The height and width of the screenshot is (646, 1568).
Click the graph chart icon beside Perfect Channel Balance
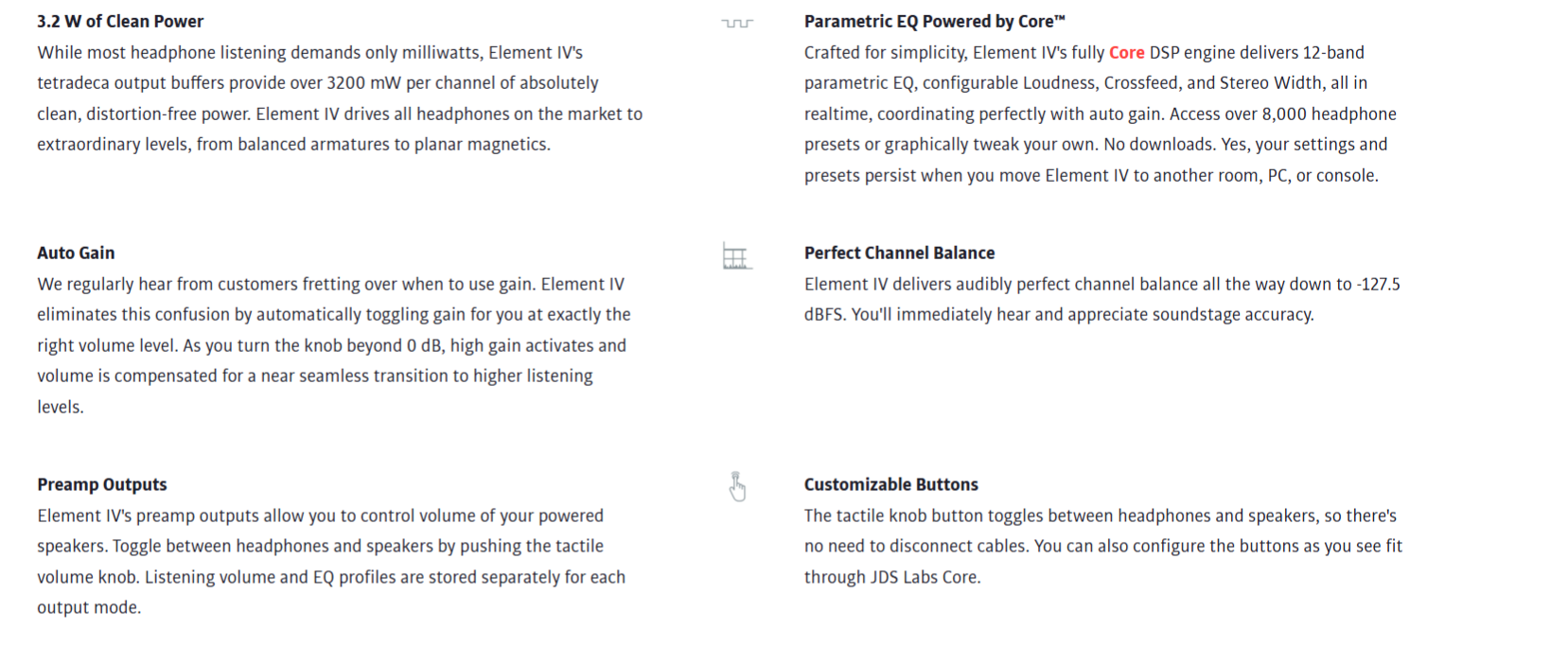735,256
